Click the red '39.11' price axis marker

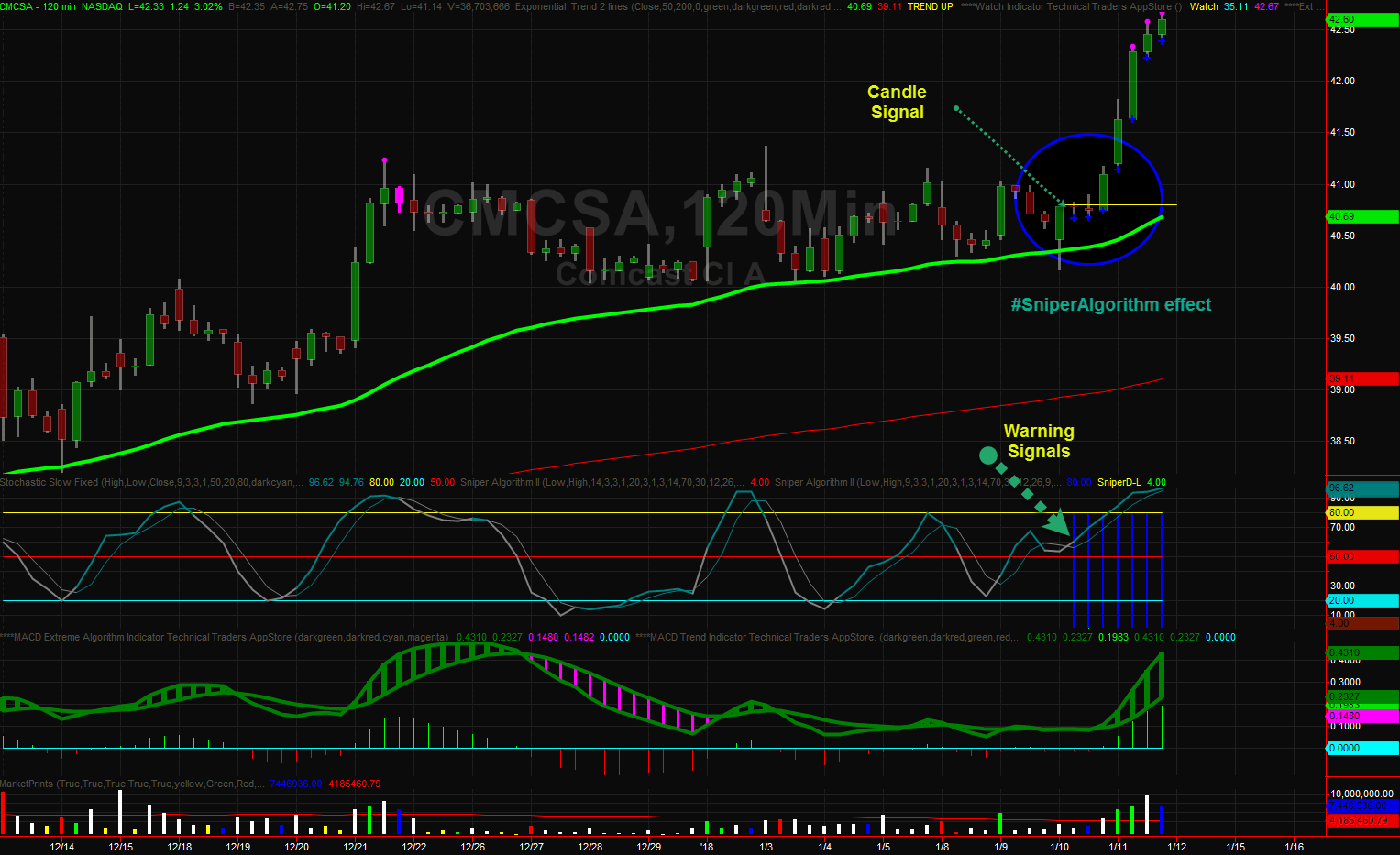point(1362,378)
